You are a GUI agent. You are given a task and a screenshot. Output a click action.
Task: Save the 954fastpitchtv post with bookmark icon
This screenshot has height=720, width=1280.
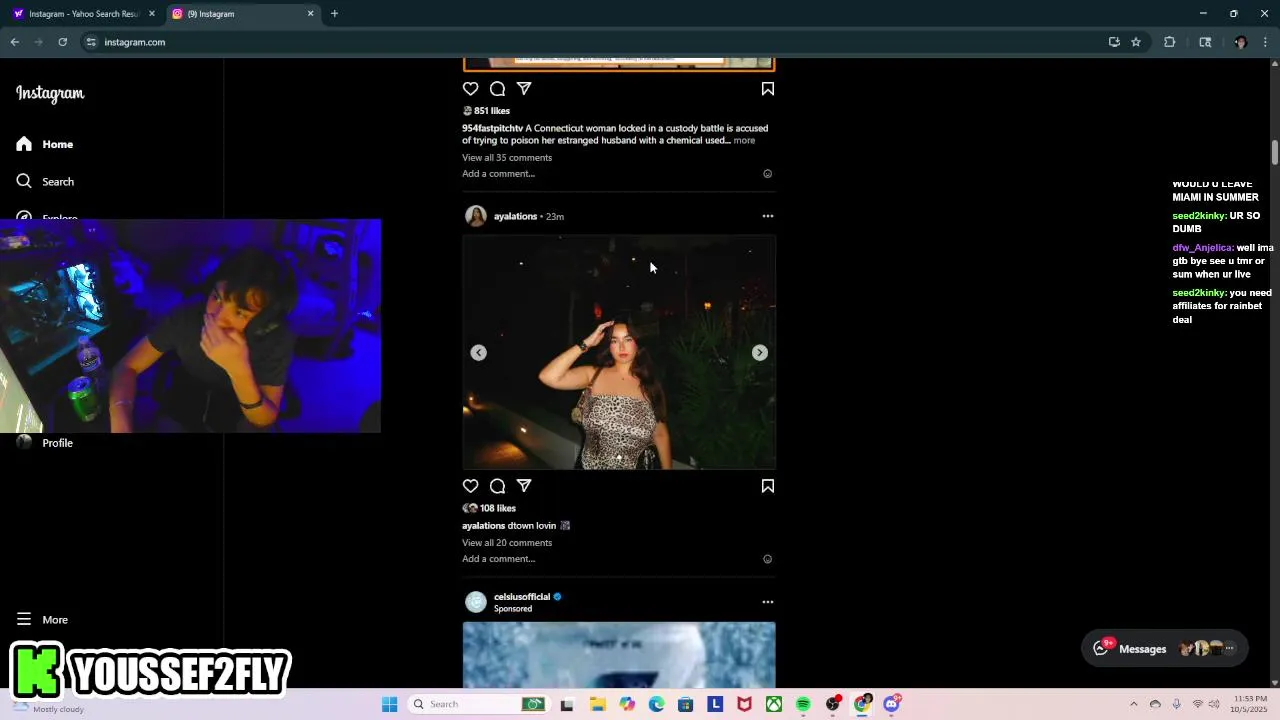[x=768, y=89]
